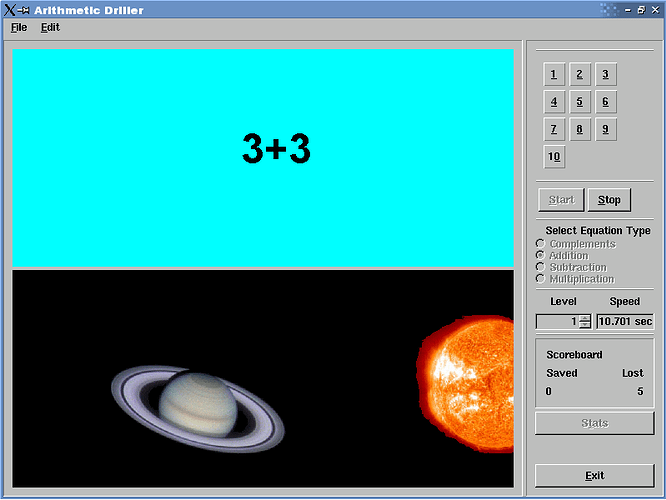Click the number 9 answer button

[x=605, y=129]
